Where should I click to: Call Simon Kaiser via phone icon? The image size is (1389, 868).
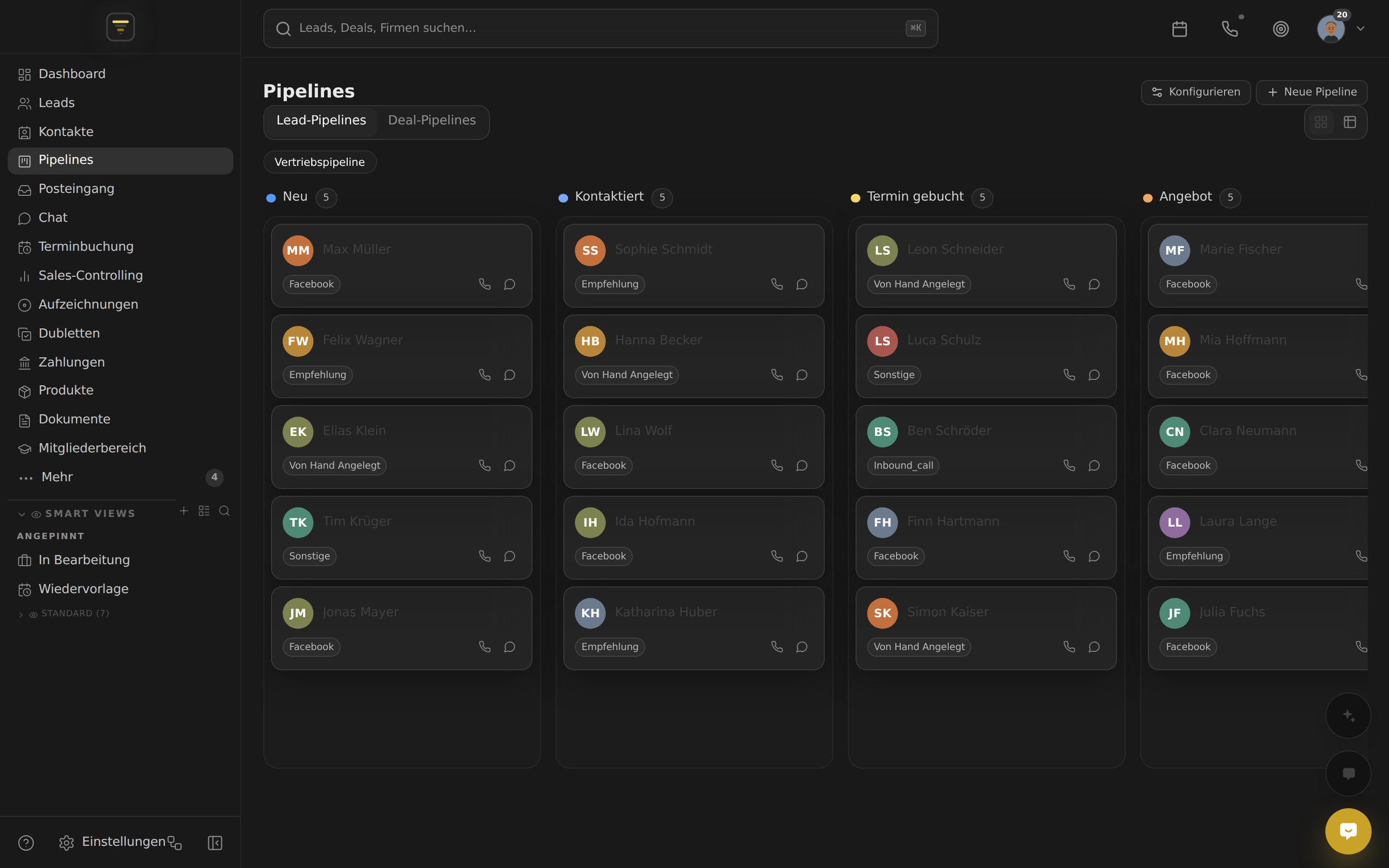coord(1069,647)
